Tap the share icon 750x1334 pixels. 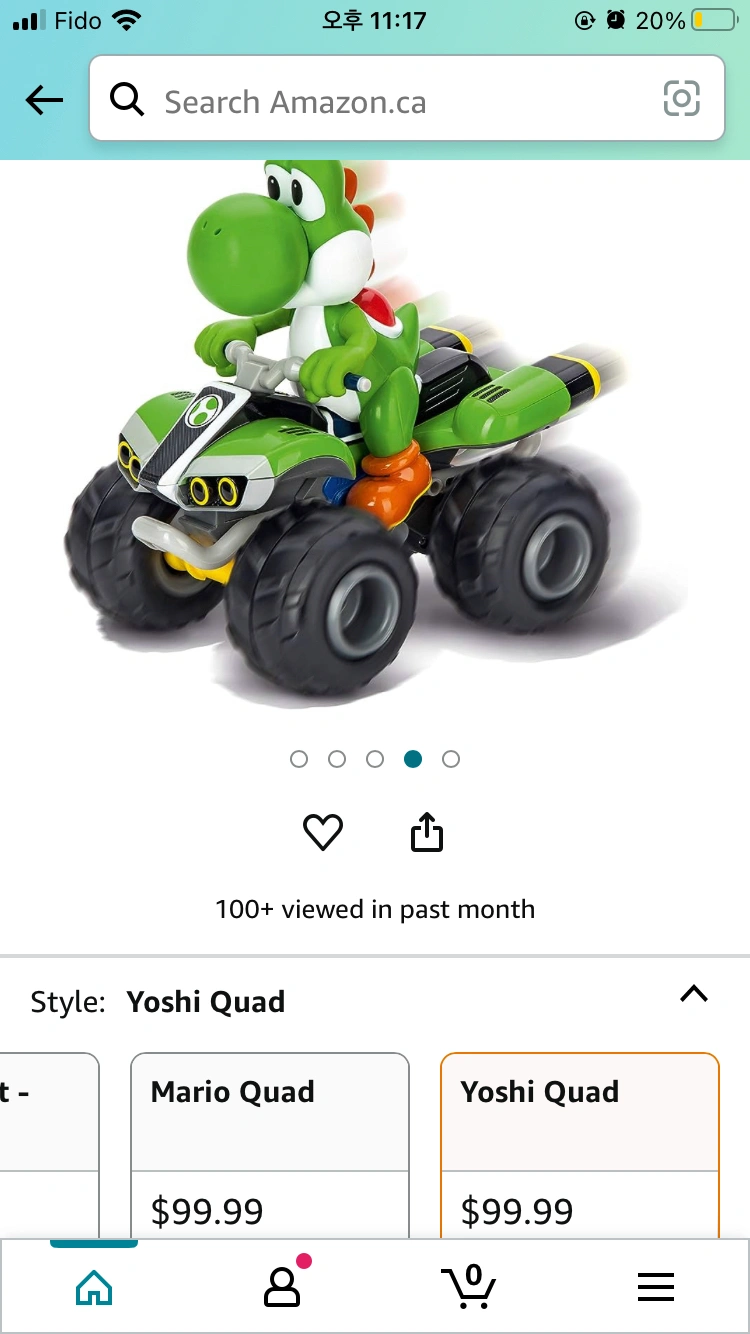pyautogui.click(x=427, y=832)
